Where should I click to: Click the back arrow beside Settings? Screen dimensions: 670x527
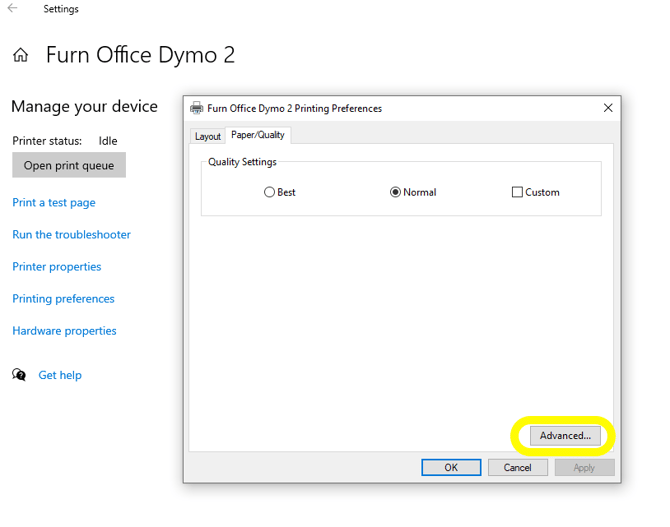pyautogui.click(x=13, y=9)
